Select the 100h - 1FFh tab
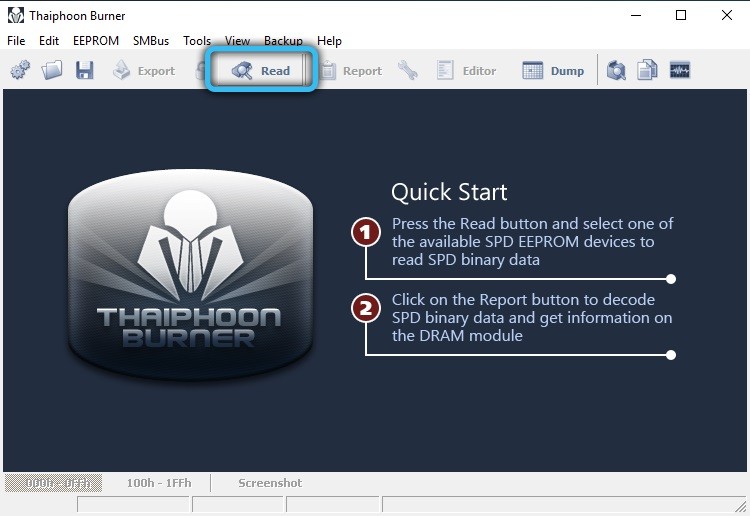The height and width of the screenshot is (516, 750). [x=159, y=483]
